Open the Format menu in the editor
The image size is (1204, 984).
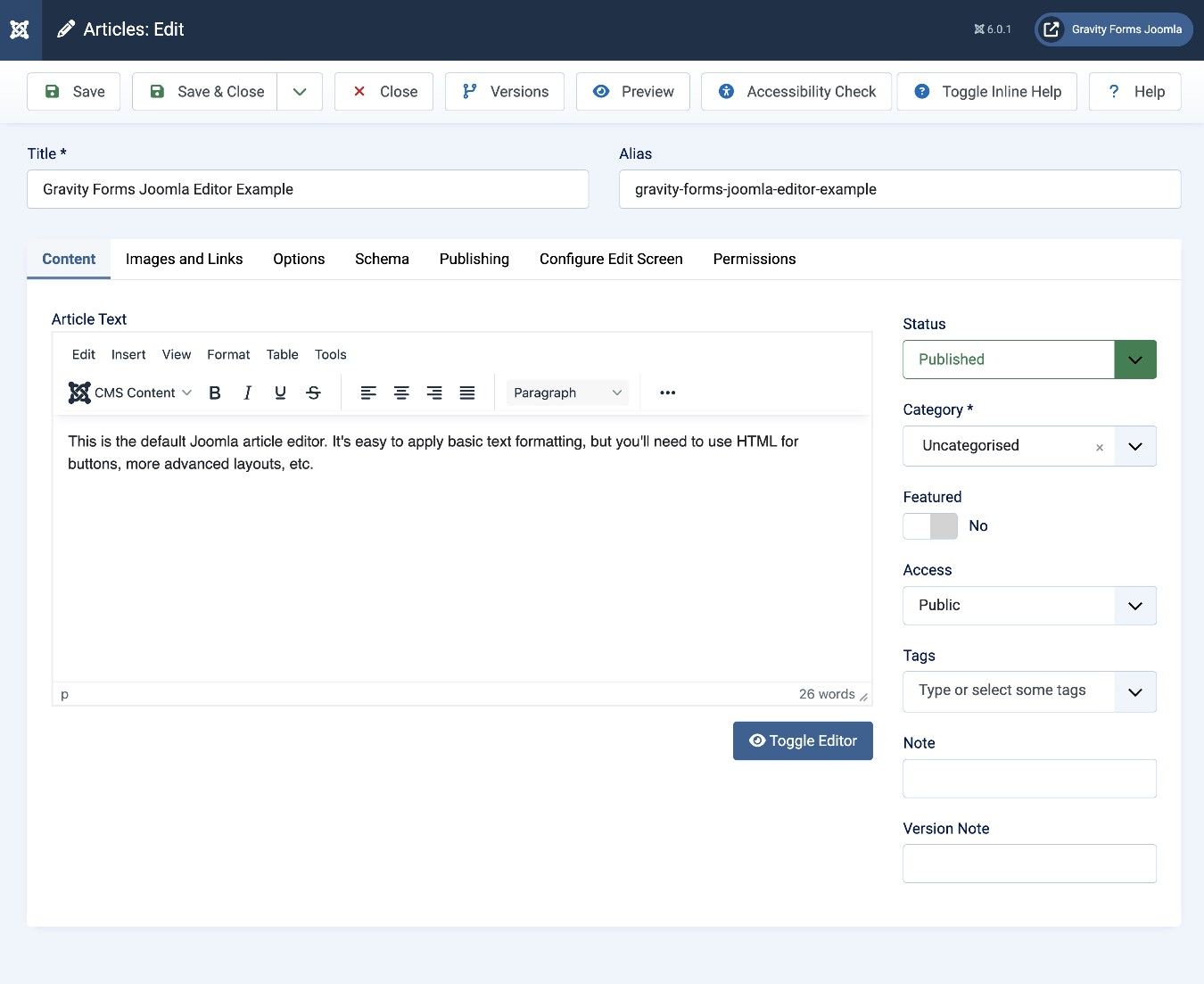click(228, 354)
